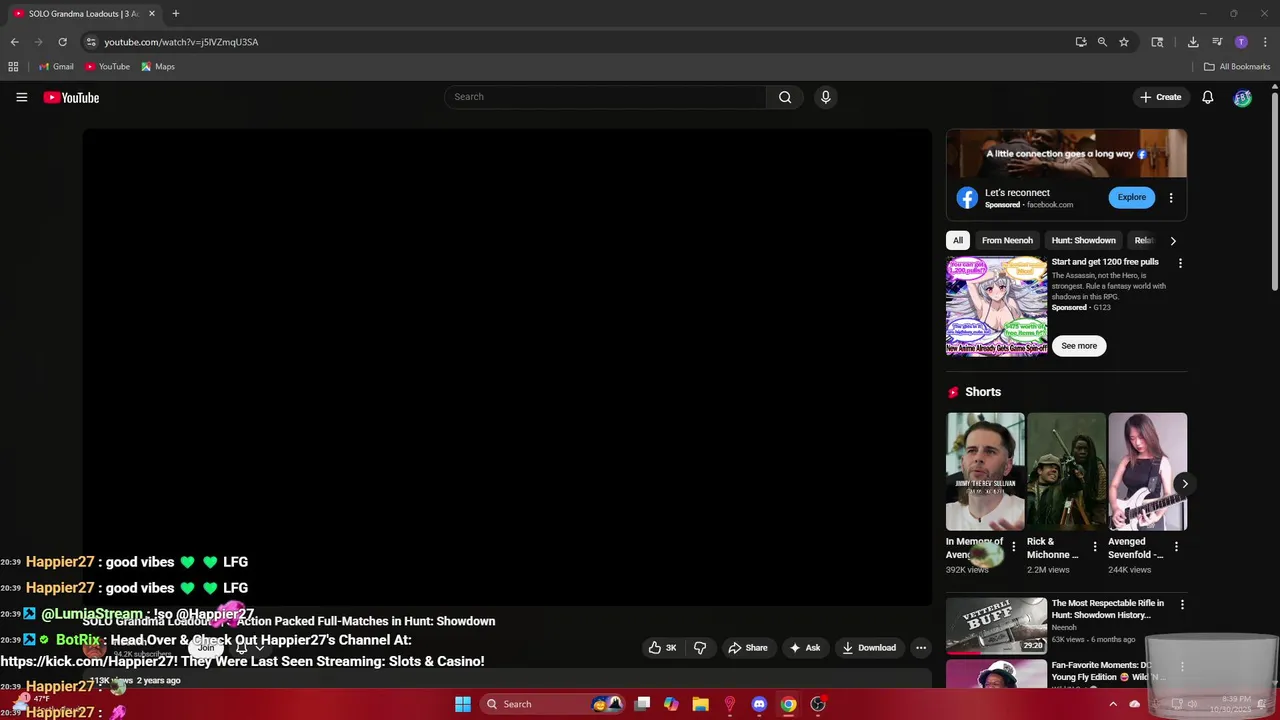Open the Maps bookmark

[158, 67]
